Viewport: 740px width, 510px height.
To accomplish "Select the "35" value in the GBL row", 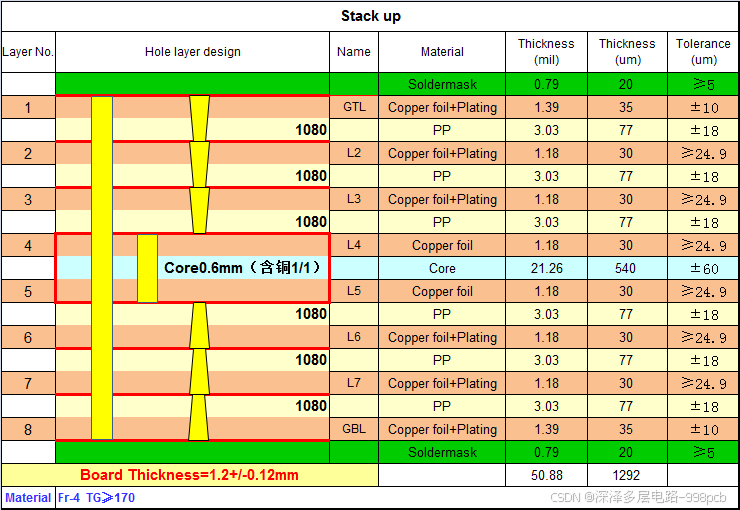I will click(625, 429).
